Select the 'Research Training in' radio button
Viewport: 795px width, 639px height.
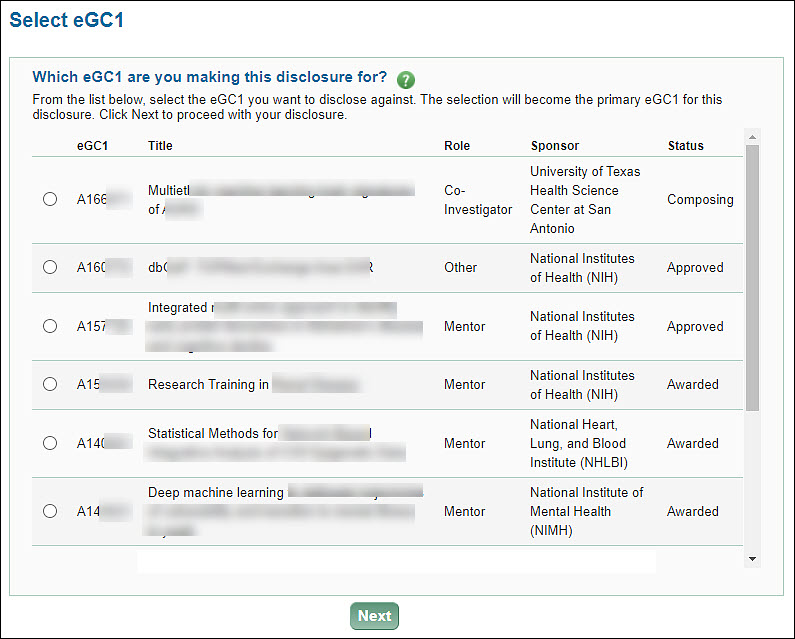50,384
